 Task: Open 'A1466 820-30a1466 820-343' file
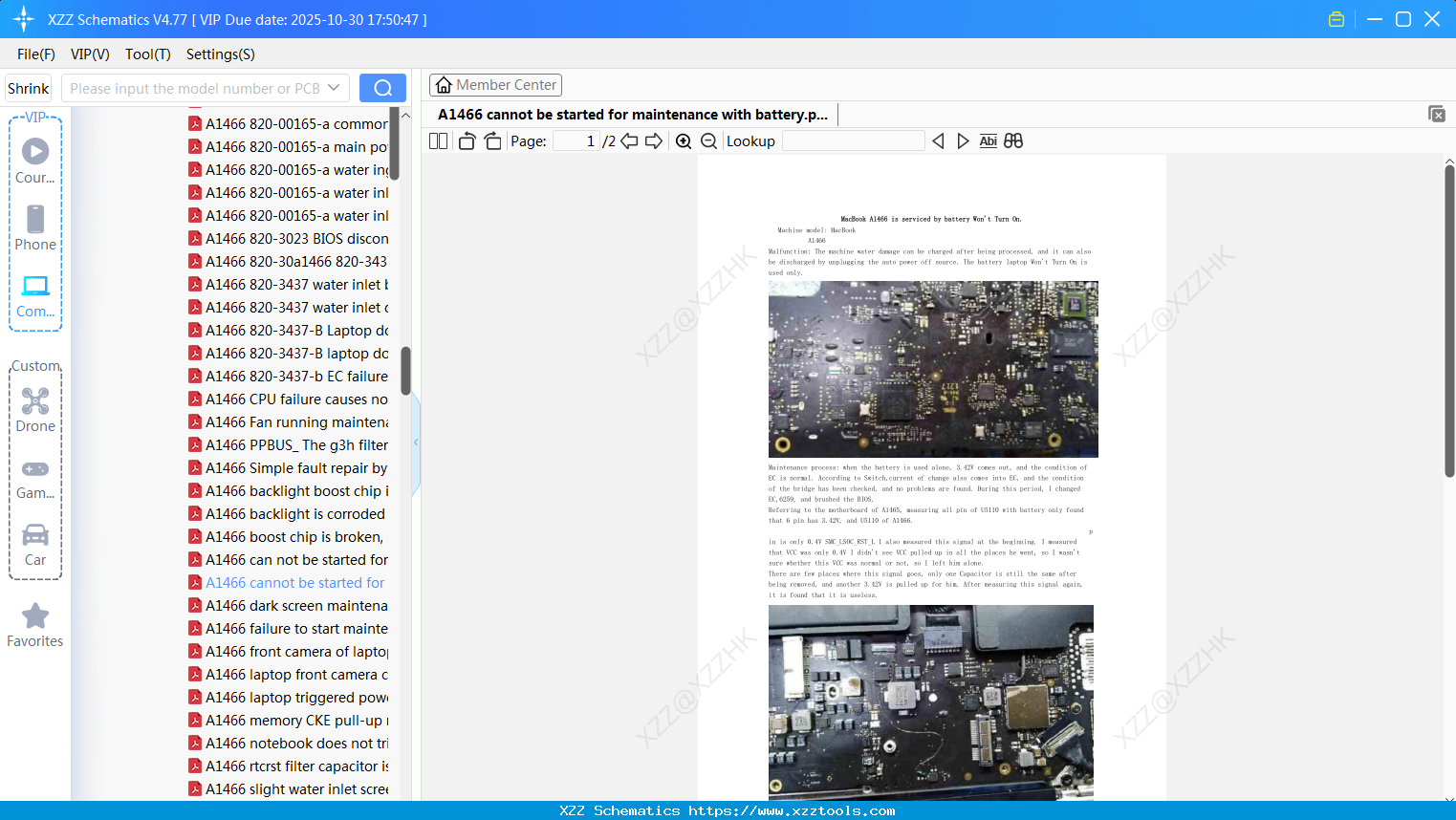pos(288,262)
